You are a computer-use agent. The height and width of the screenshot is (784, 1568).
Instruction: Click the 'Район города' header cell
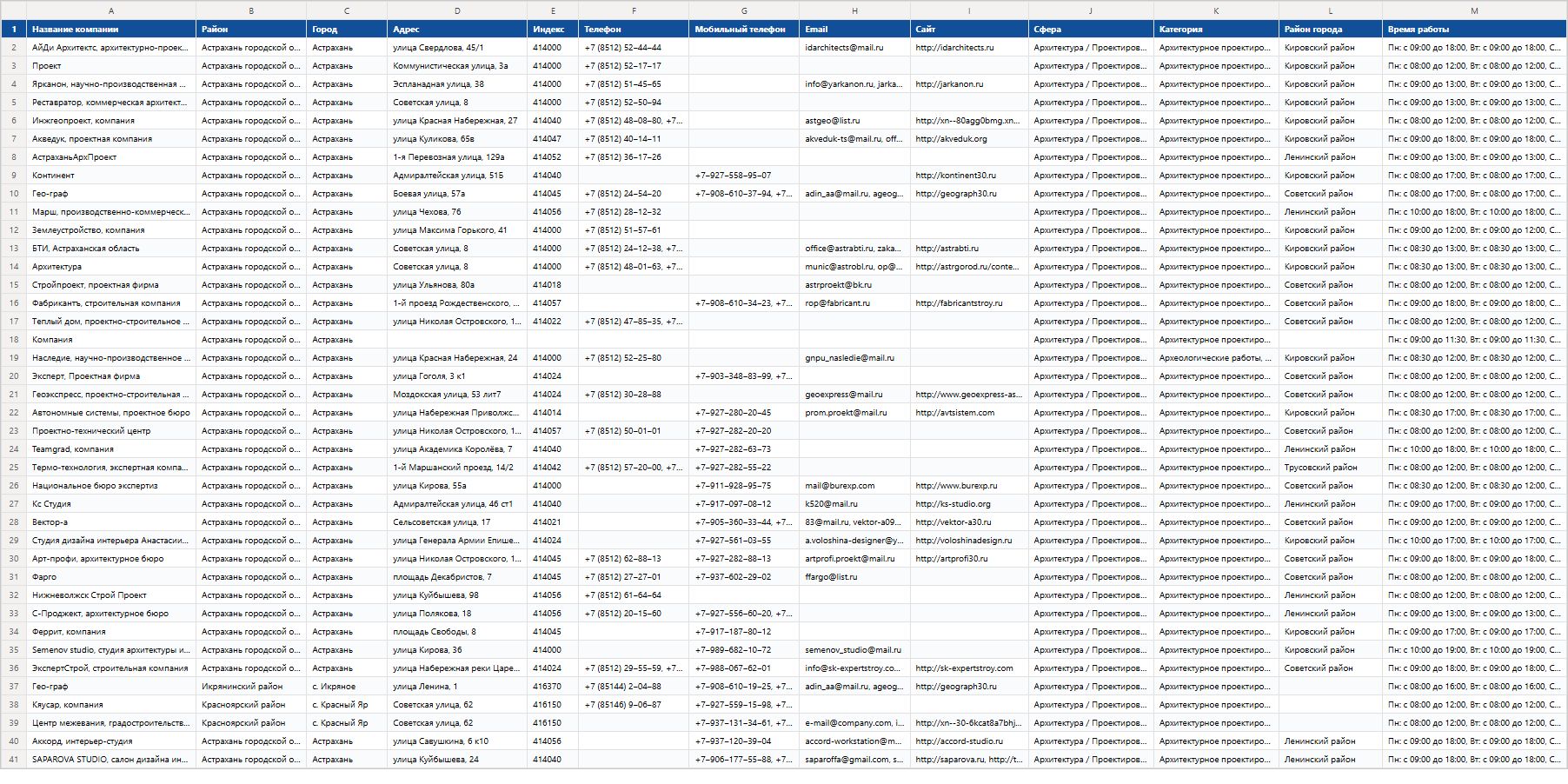coord(1331,30)
